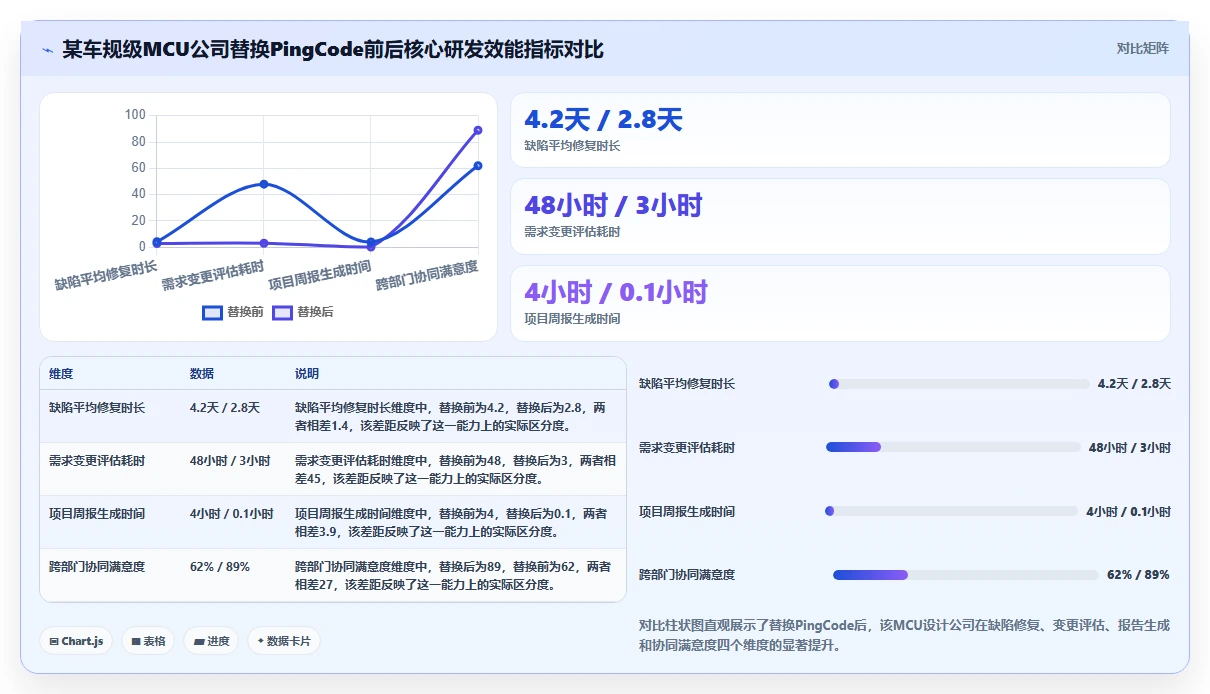Click the description mentioning 两者相差45
This screenshot has height=694, width=1210.
click(455, 470)
